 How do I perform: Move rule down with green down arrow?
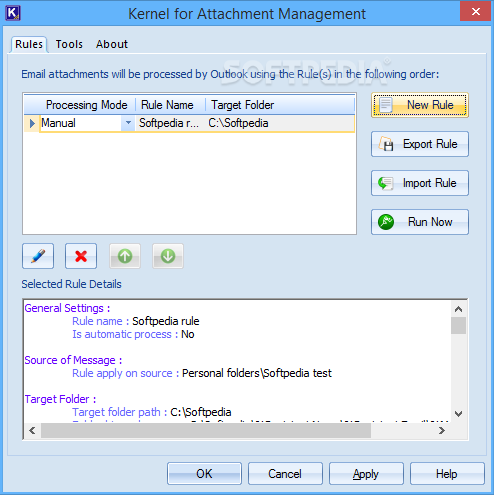pyautogui.click(x=168, y=256)
